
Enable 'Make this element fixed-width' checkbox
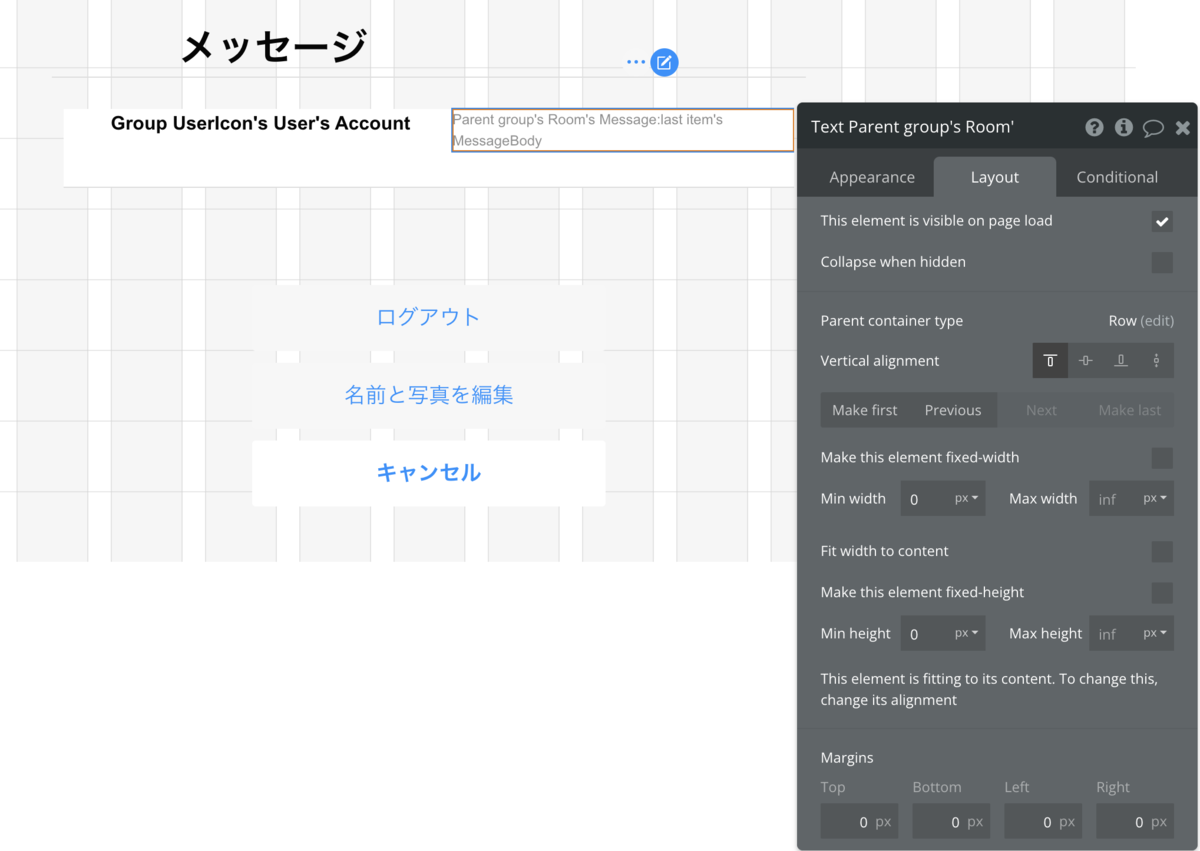(x=1162, y=458)
